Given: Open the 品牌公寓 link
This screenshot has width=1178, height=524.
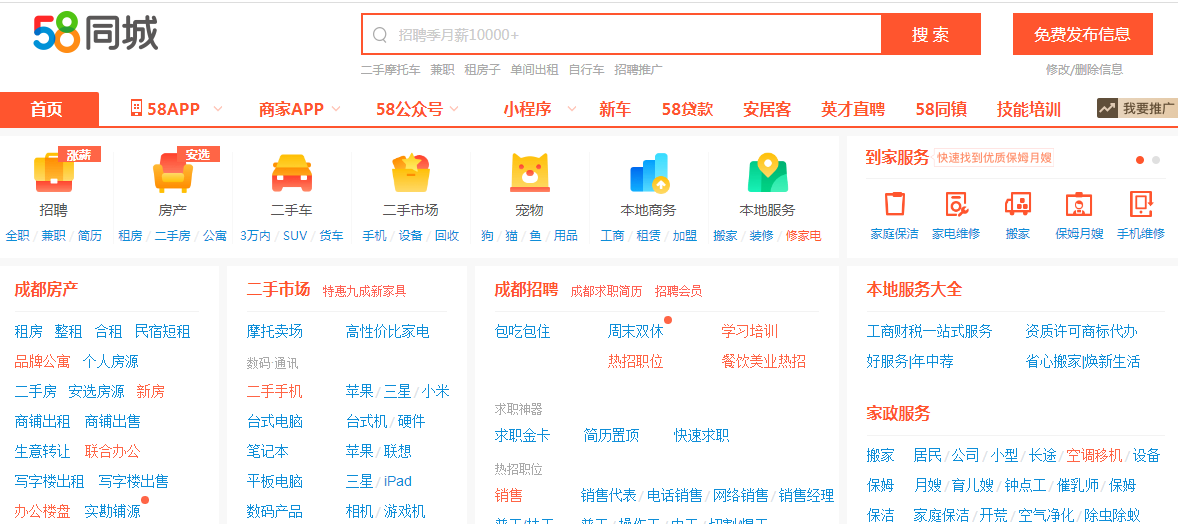Looking at the screenshot, I should point(42,362).
